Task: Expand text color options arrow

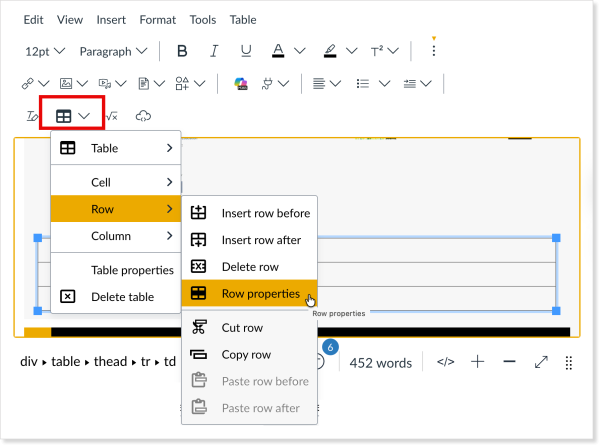Action: click(300, 51)
